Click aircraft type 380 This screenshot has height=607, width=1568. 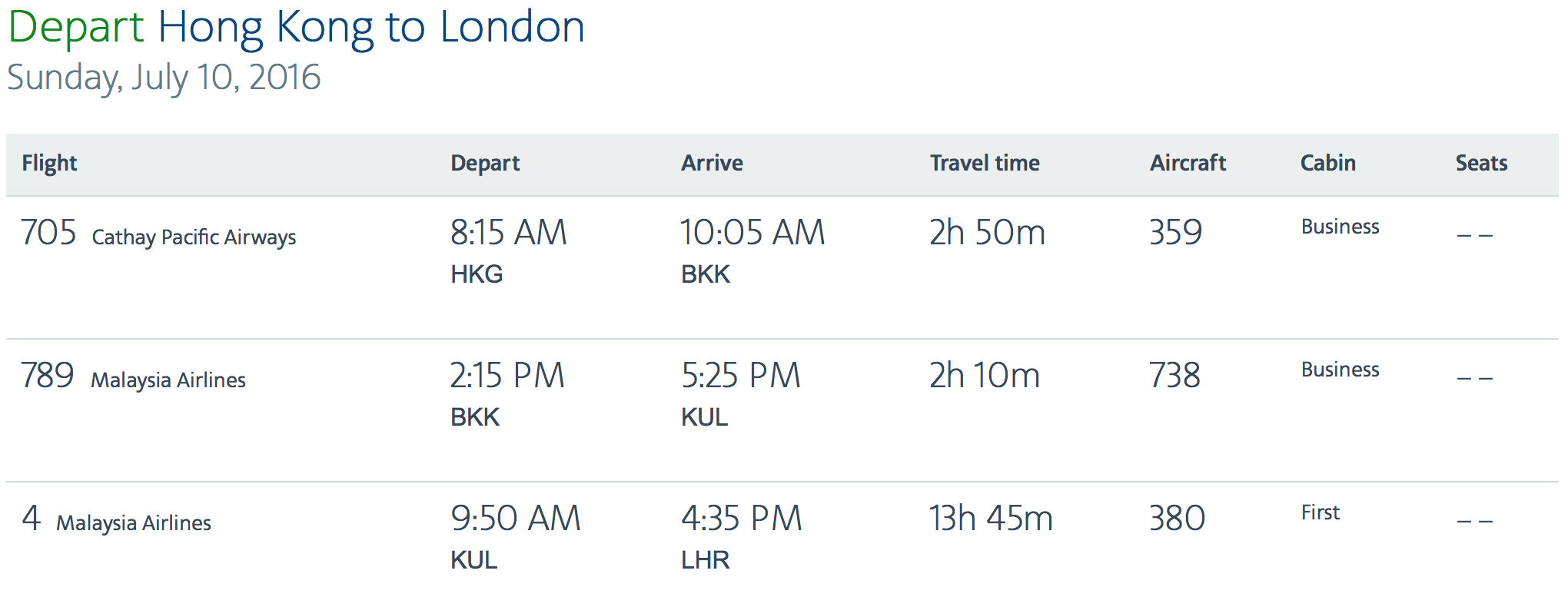(x=1177, y=518)
